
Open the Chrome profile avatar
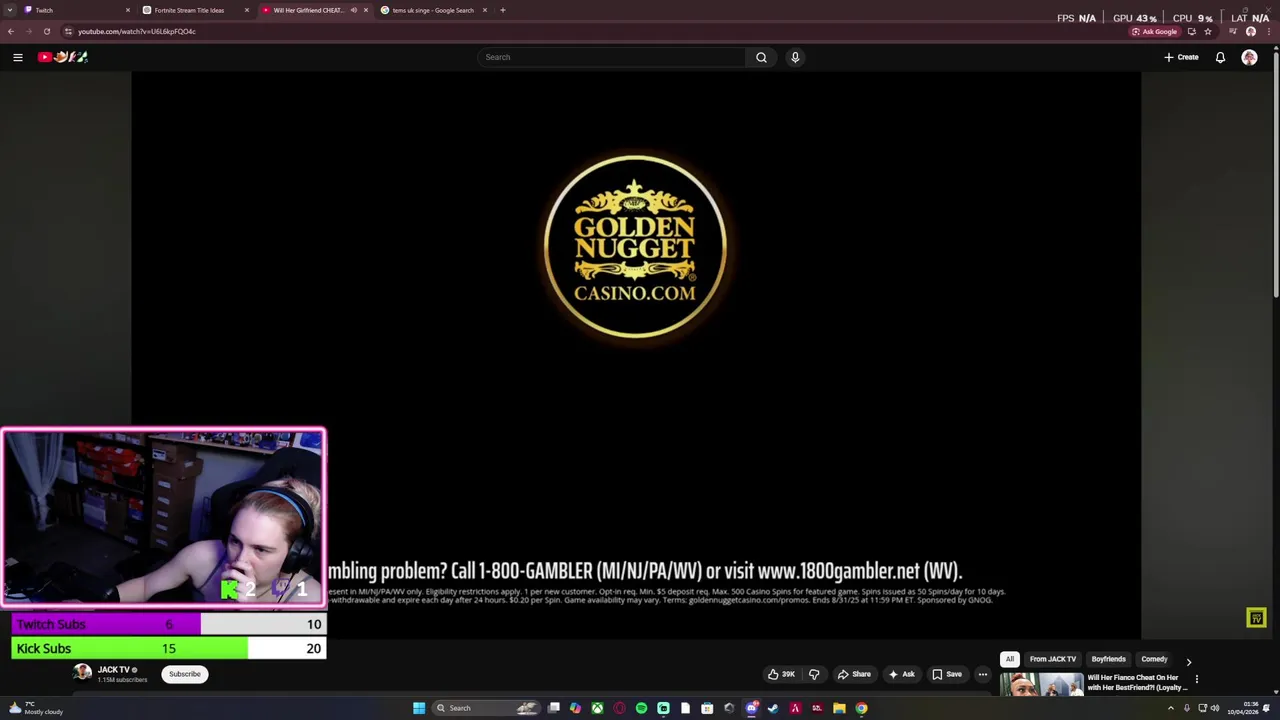pyautogui.click(x=1250, y=31)
